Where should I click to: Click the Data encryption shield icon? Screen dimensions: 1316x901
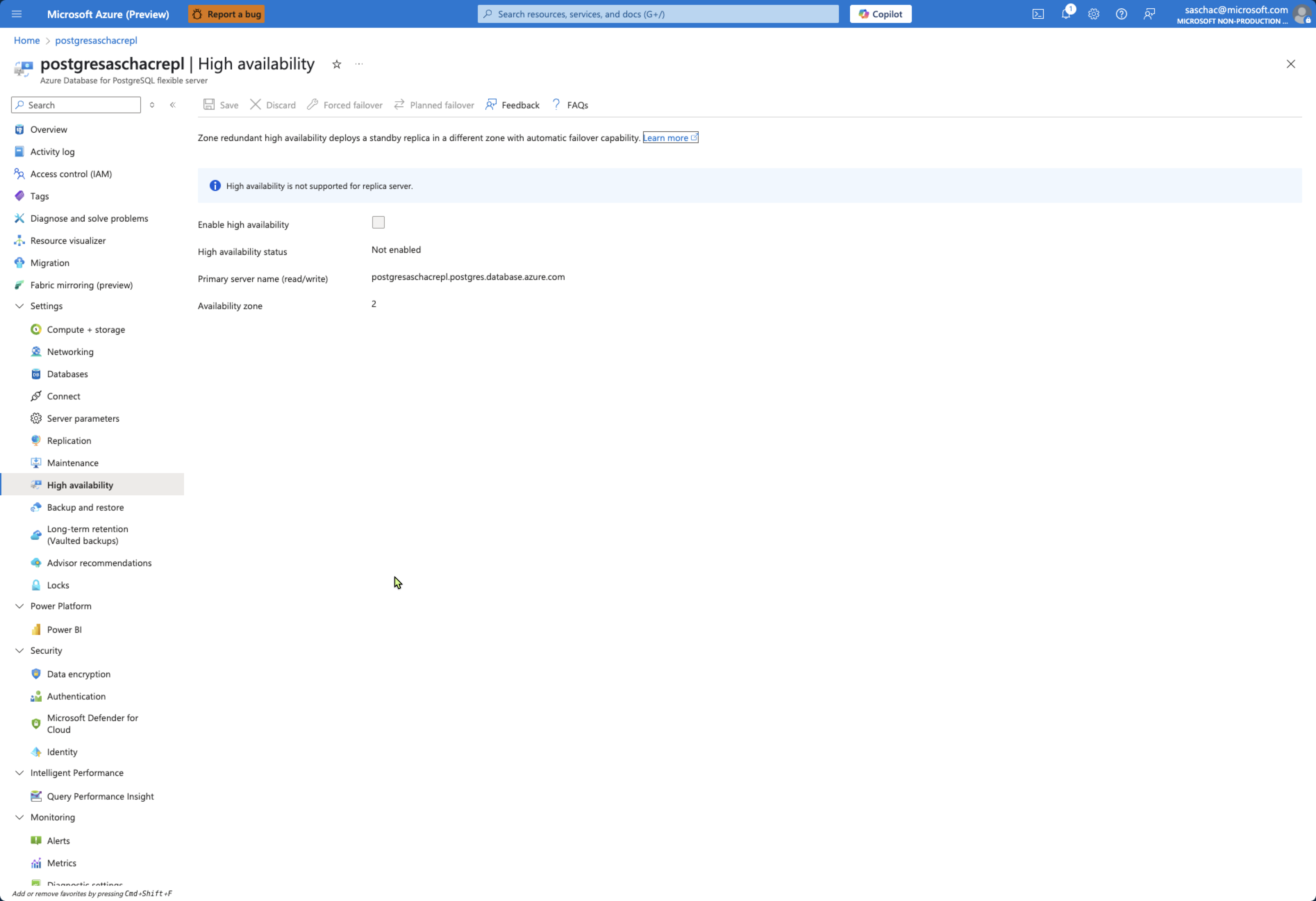[36, 674]
